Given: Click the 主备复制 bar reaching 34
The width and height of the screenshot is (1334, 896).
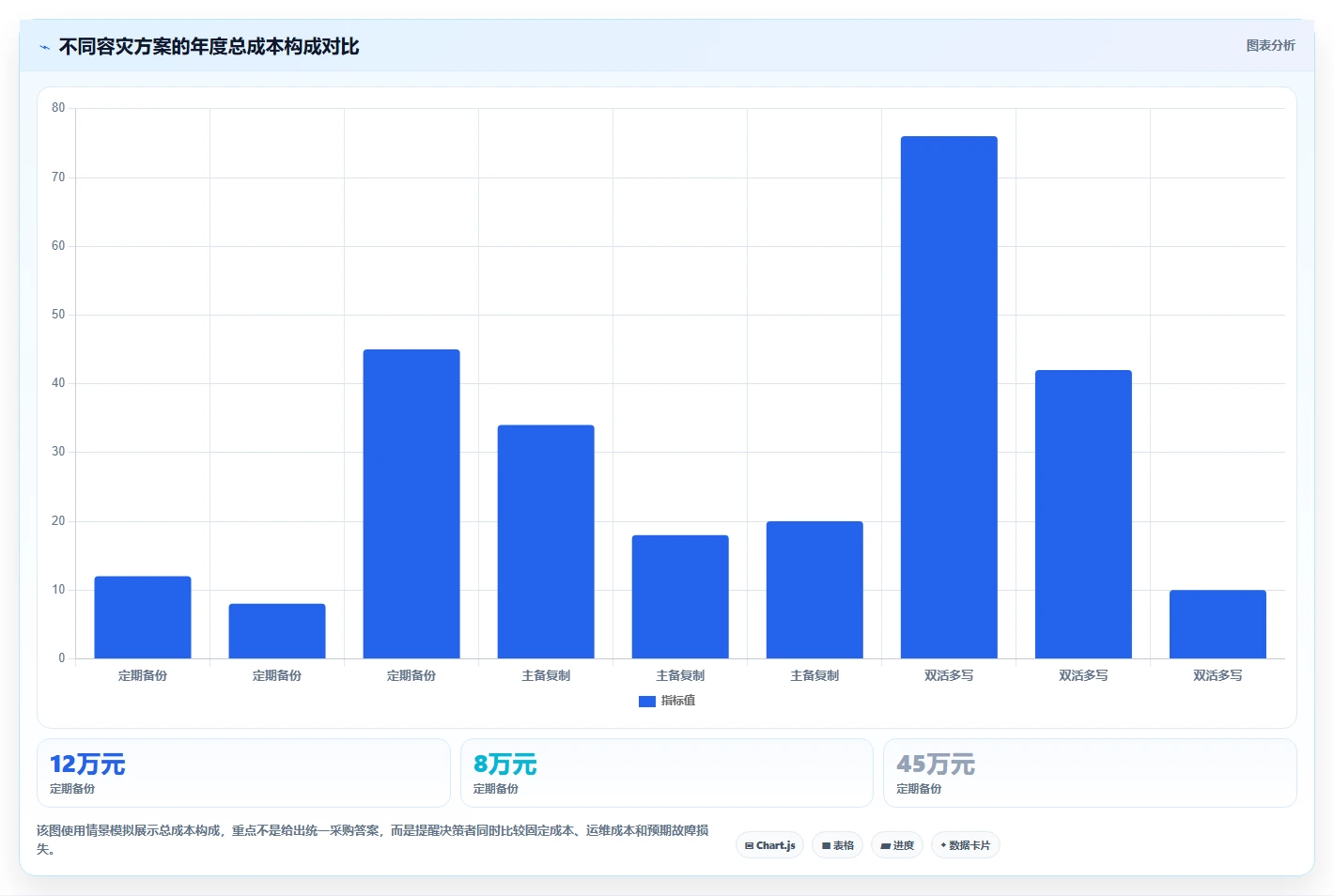Looking at the screenshot, I should point(546,542).
